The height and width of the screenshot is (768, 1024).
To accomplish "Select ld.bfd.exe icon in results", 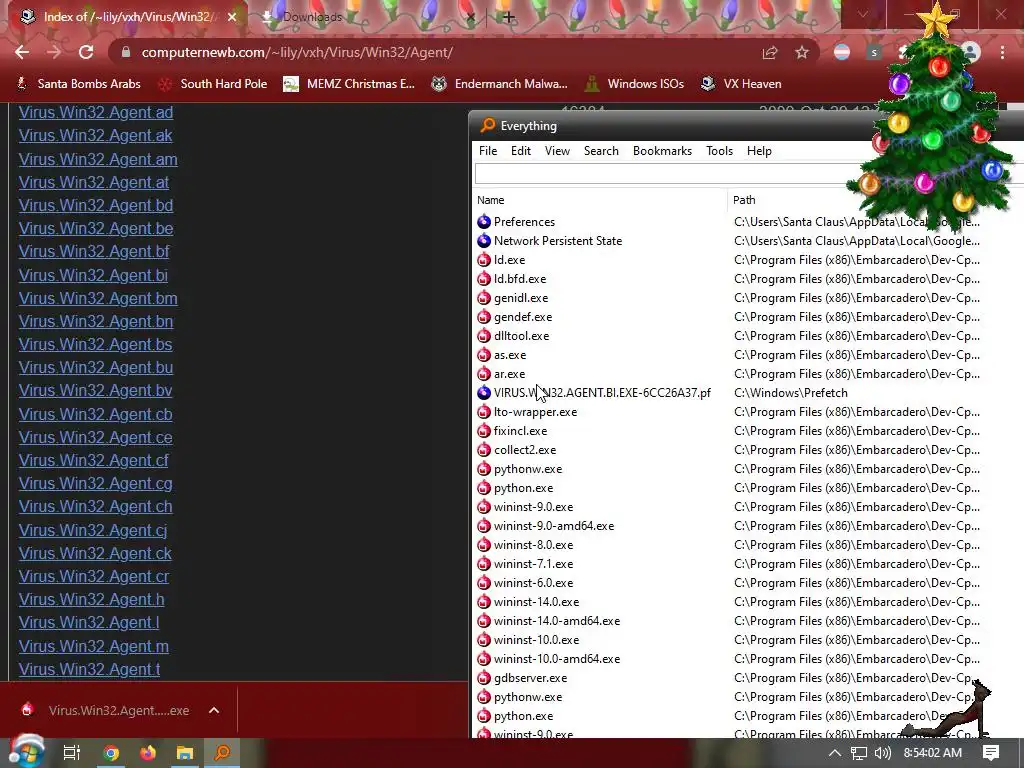I will coord(484,279).
